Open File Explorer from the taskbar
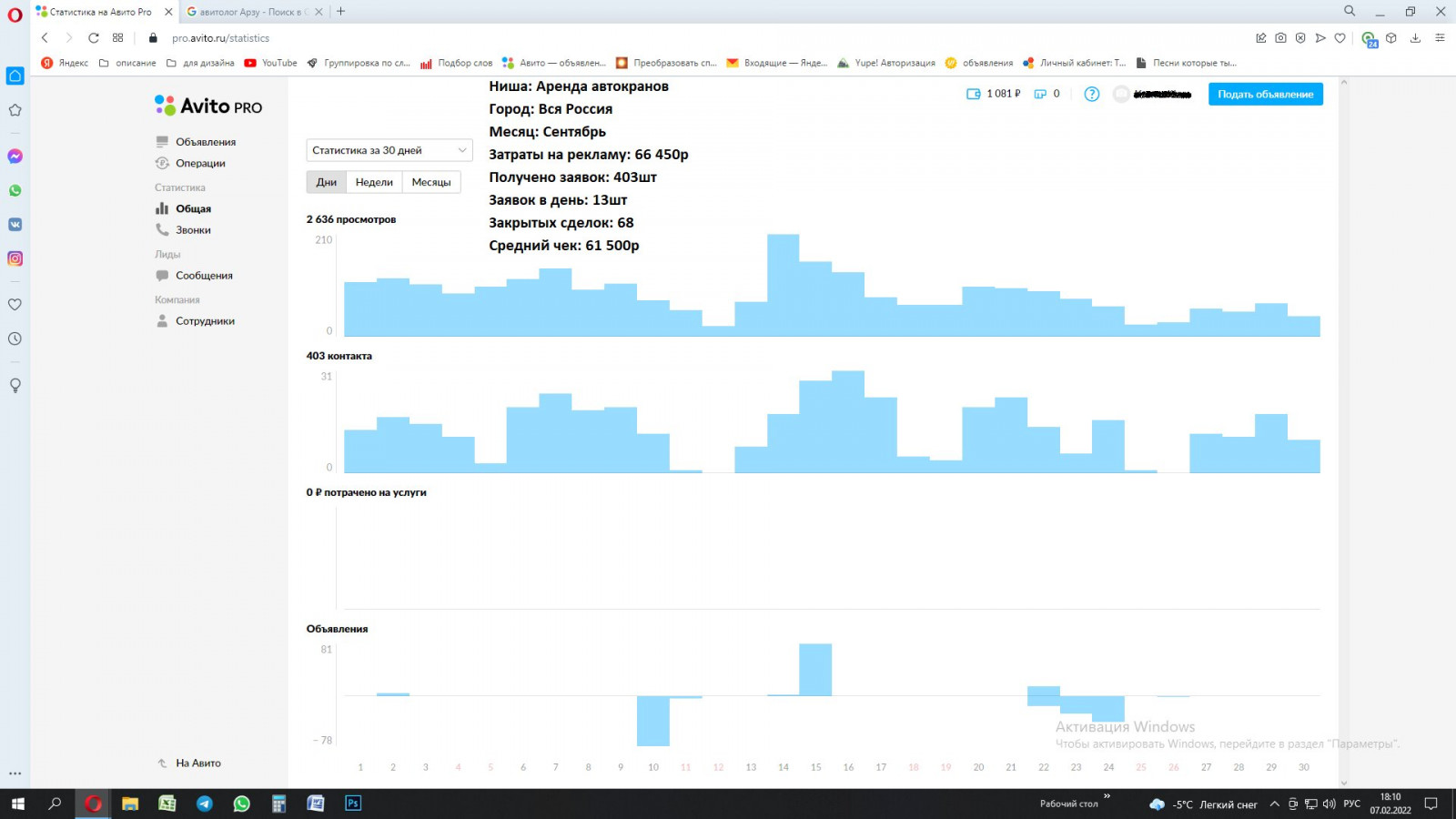The width and height of the screenshot is (1456, 819). pyautogui.click(x=130, y=804)
